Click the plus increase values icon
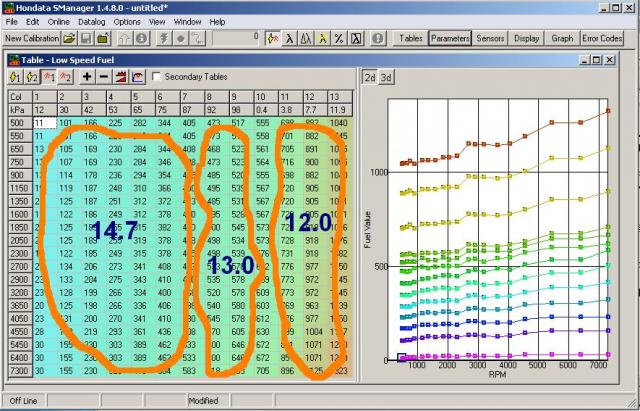640x411 pixels. [x=87, y=76]
